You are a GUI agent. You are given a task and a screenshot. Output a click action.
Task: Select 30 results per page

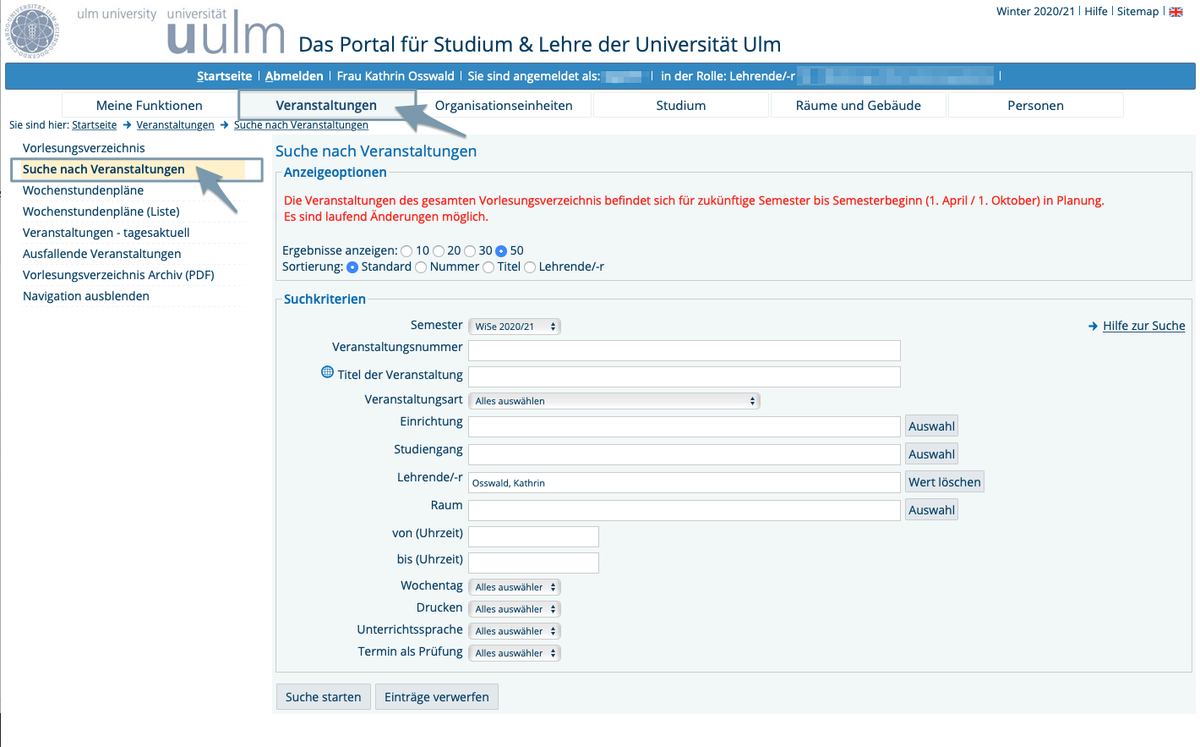[470, 250]
